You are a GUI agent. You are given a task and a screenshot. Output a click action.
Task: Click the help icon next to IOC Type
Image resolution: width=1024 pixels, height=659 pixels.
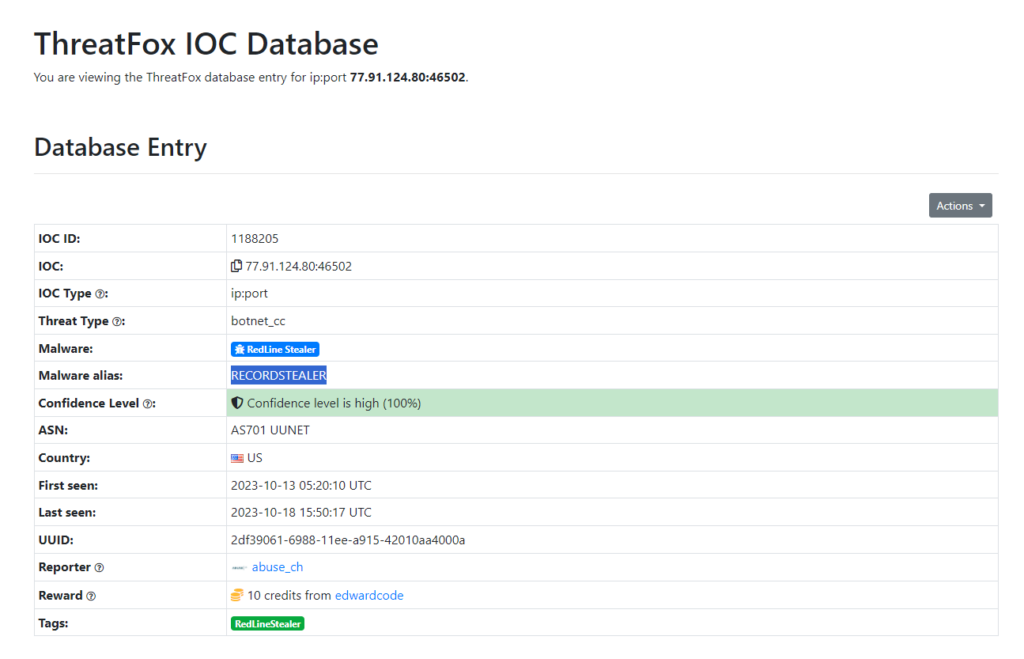click(x=100, y=294)
